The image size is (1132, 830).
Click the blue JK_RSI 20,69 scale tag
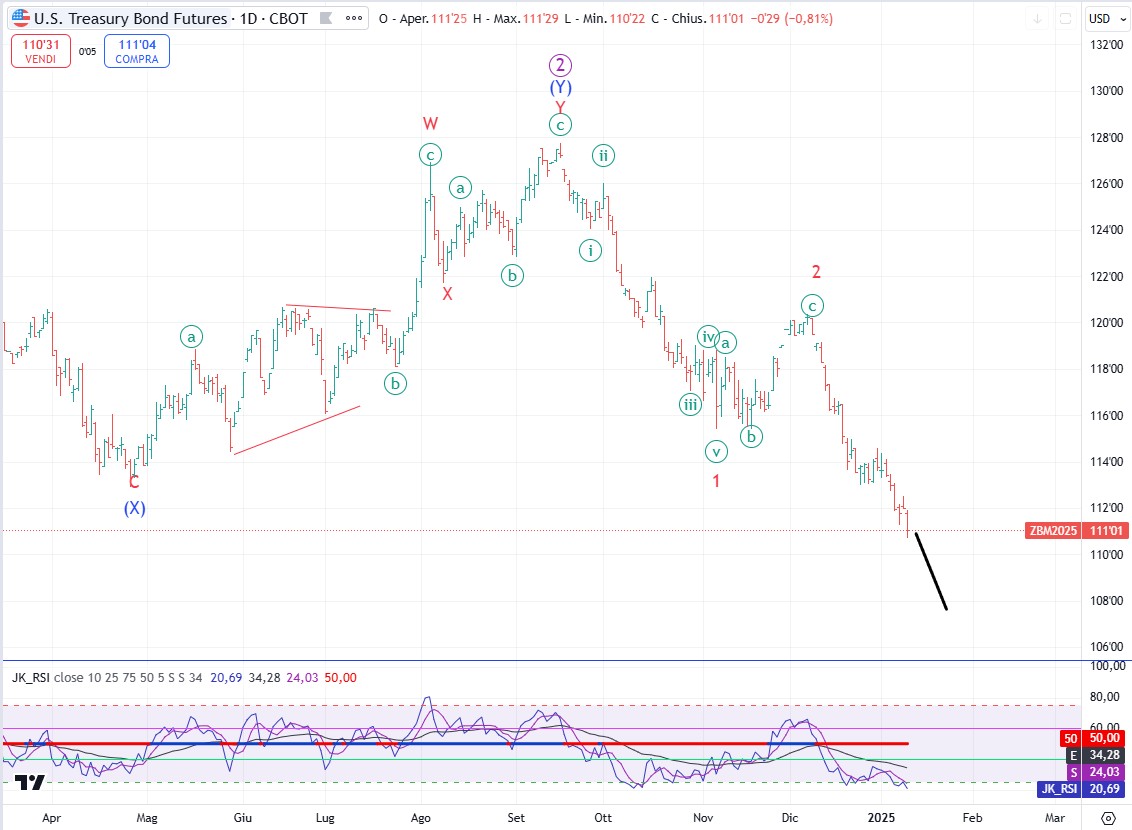click(x=1081, y=789)
